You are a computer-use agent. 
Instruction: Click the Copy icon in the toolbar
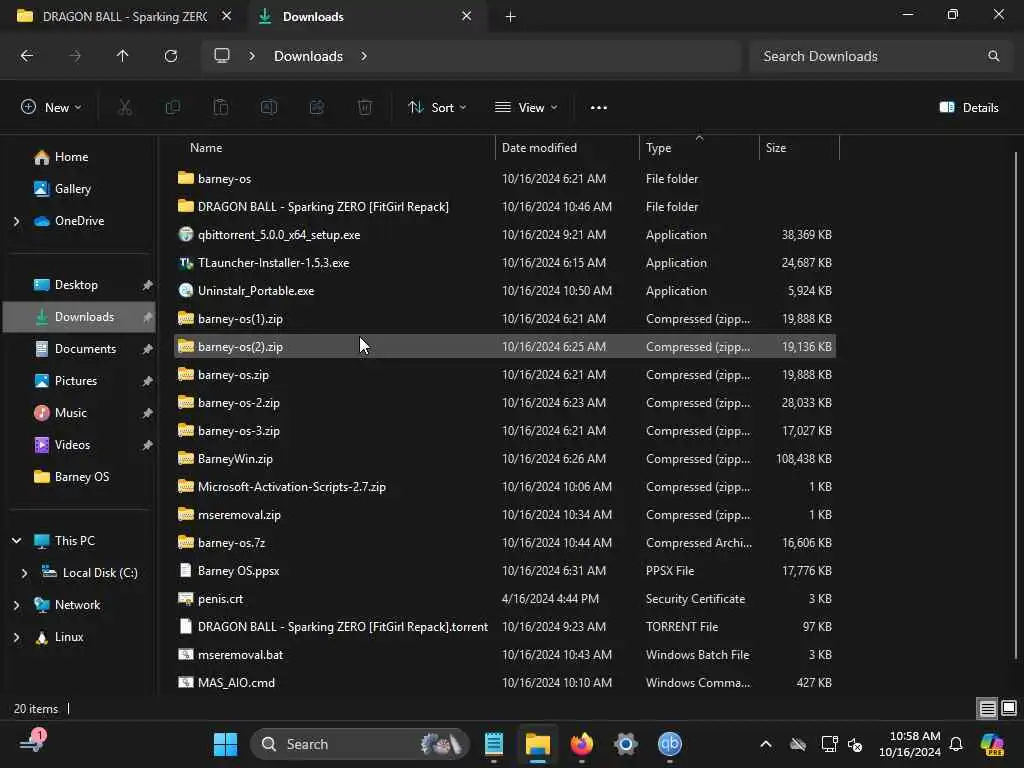point(172,108)
